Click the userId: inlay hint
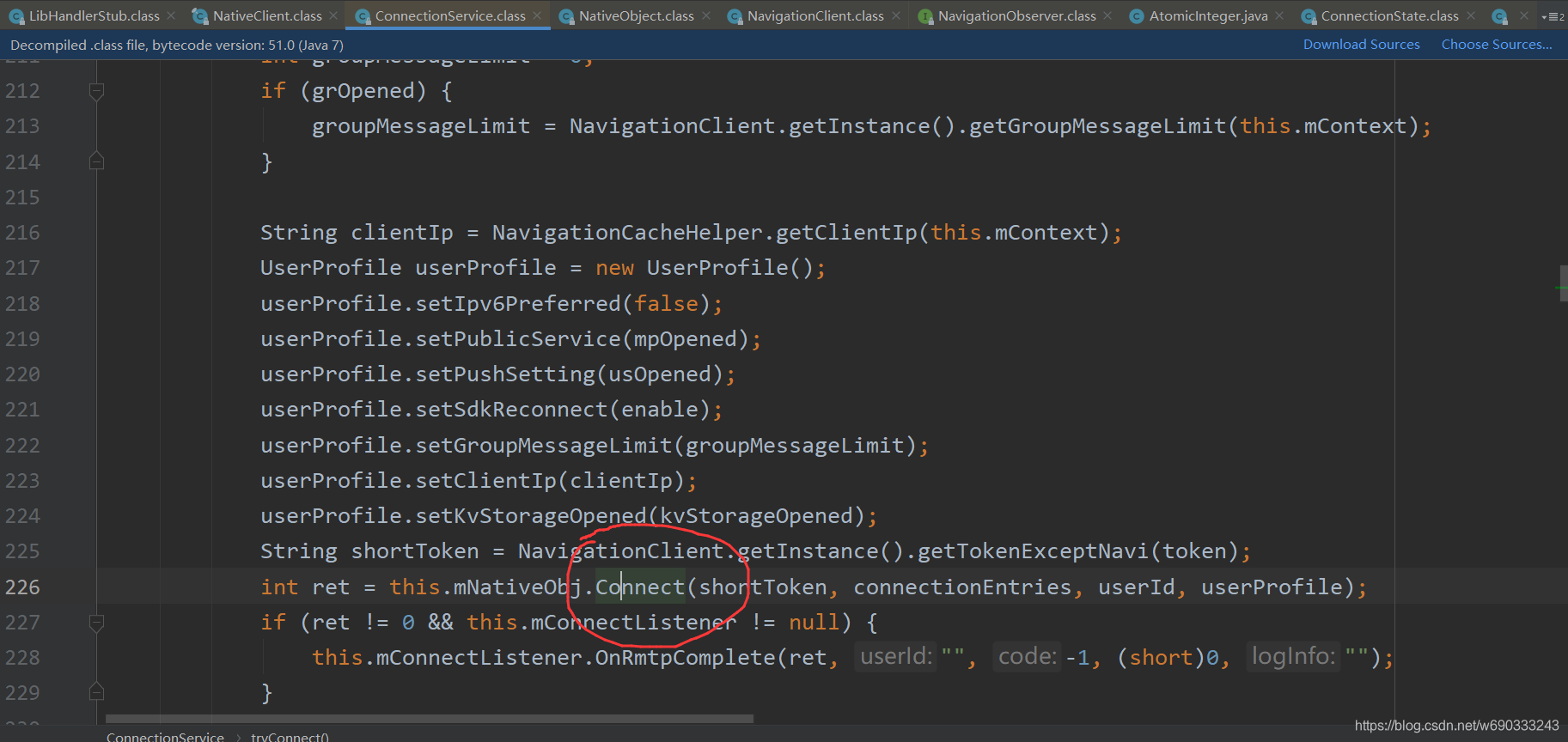 (896, 657)
